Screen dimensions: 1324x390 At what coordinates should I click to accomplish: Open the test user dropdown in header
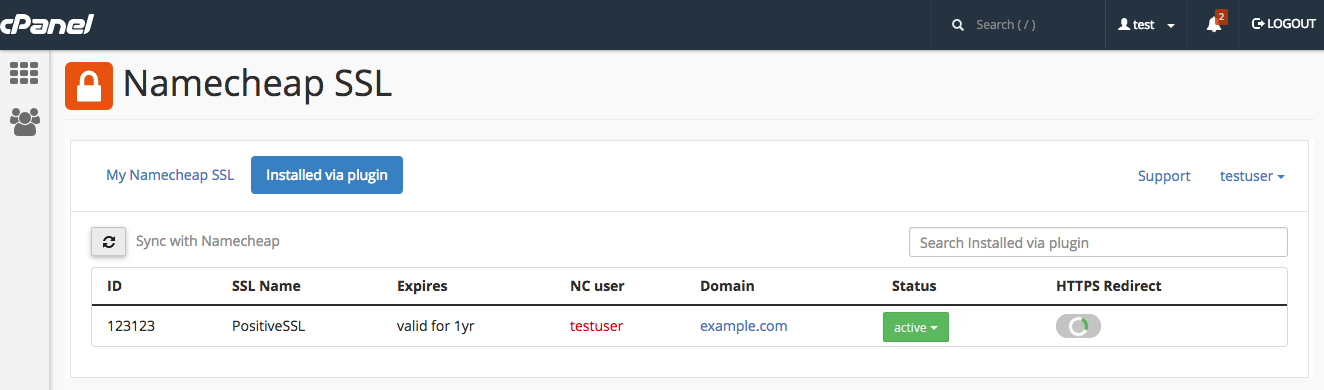click(1146, 24)
